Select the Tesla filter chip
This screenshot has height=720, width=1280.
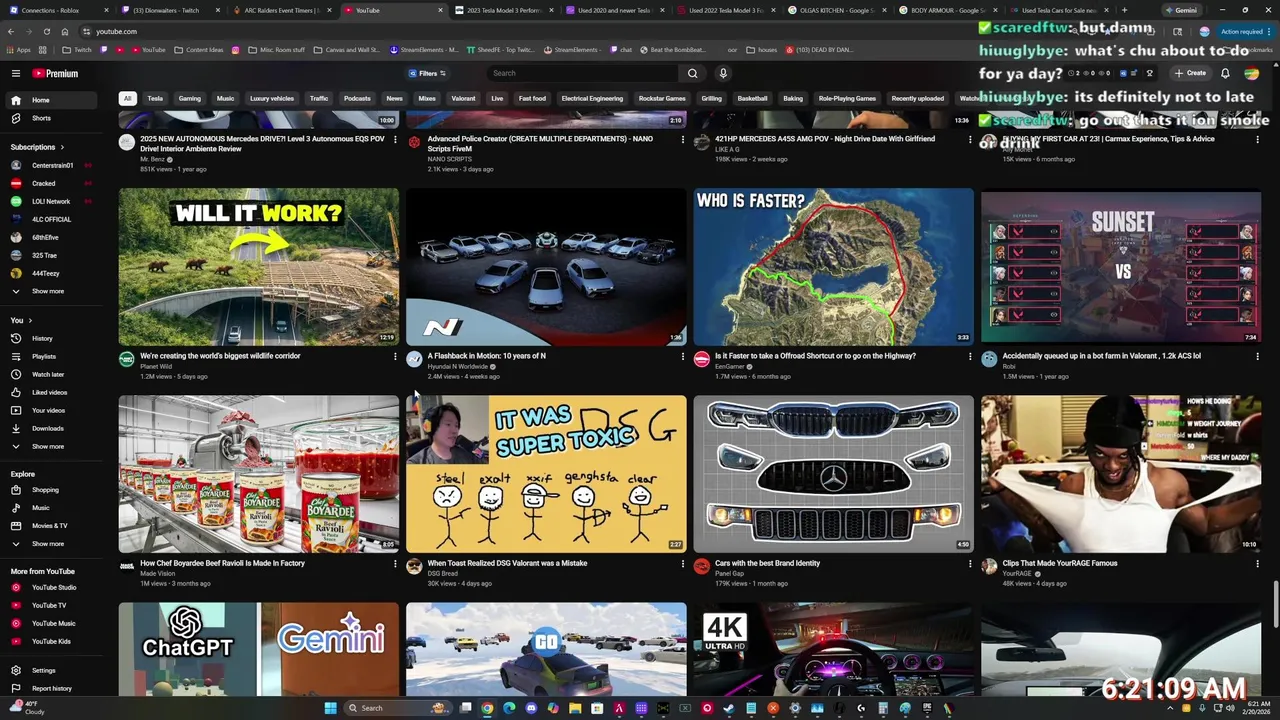(155, 98)
